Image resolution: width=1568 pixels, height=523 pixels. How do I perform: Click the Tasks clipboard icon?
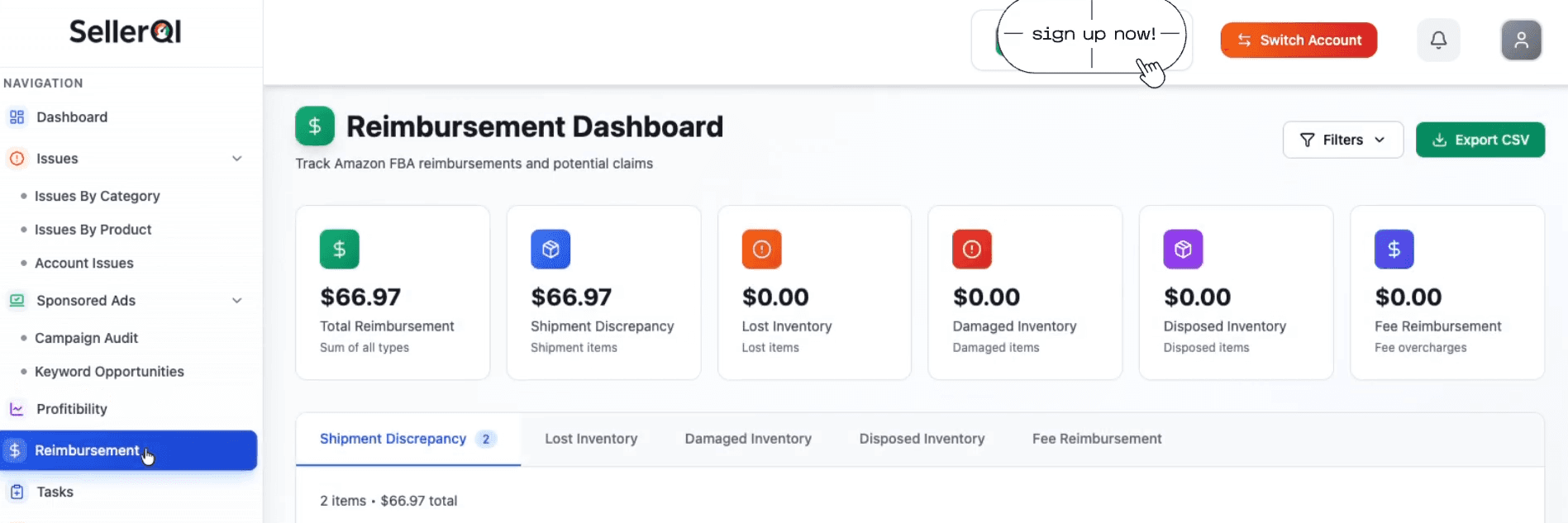[x=17, y=492]
